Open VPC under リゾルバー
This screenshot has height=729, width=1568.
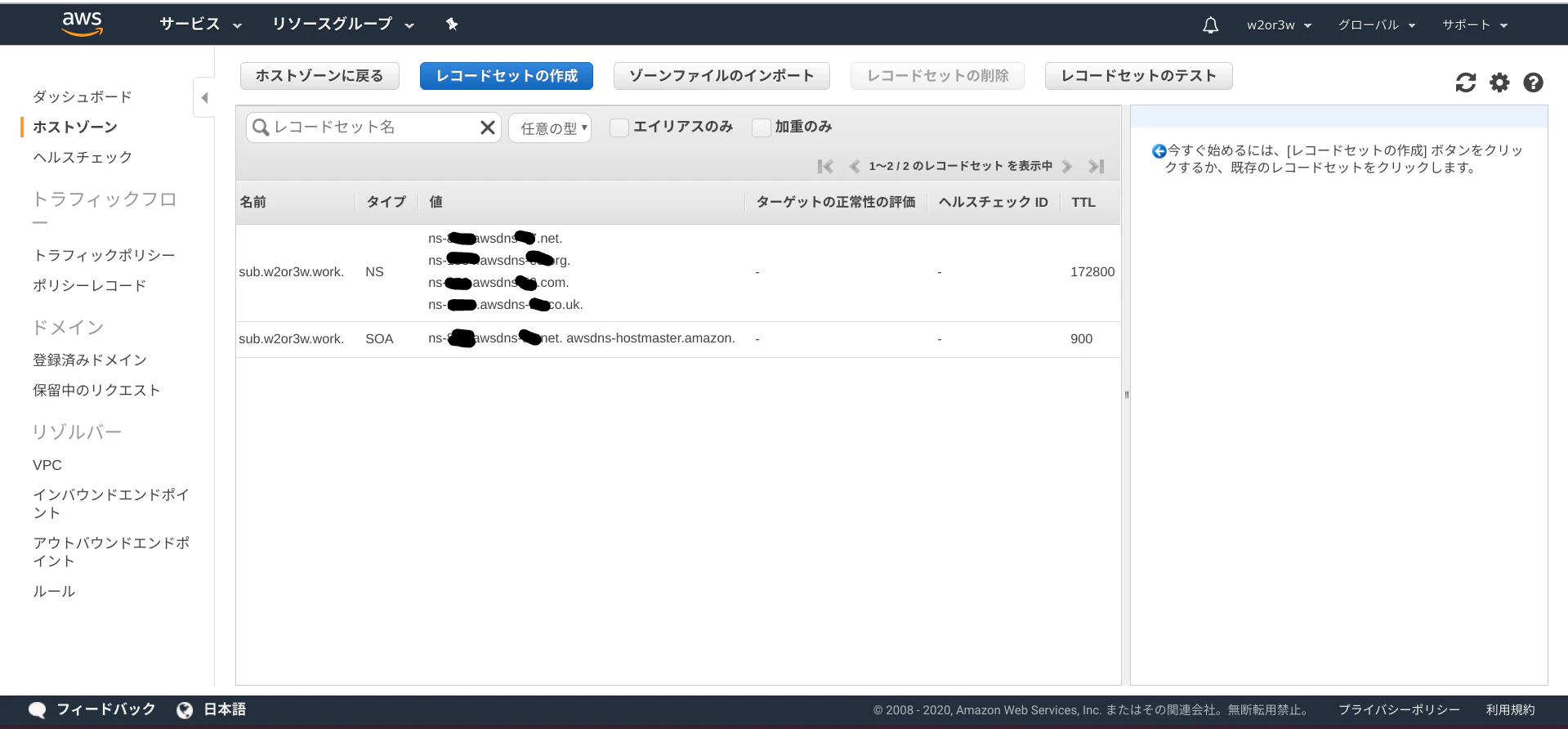click(47, 465)
